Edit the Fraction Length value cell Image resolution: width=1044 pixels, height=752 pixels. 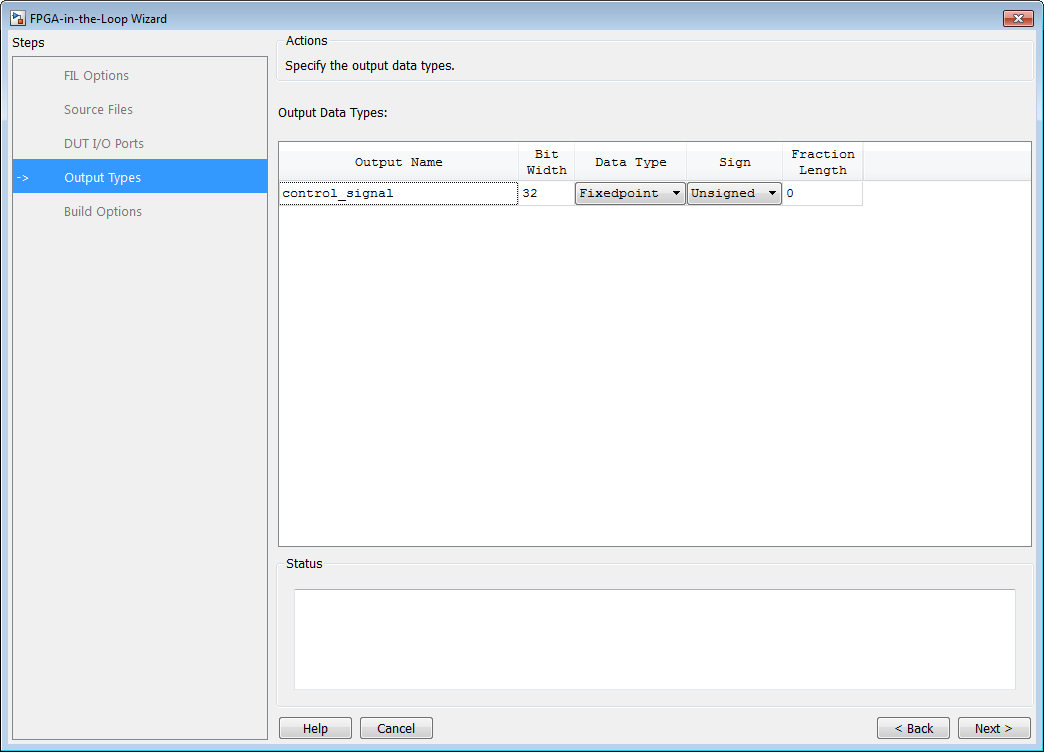click(822, 194)
